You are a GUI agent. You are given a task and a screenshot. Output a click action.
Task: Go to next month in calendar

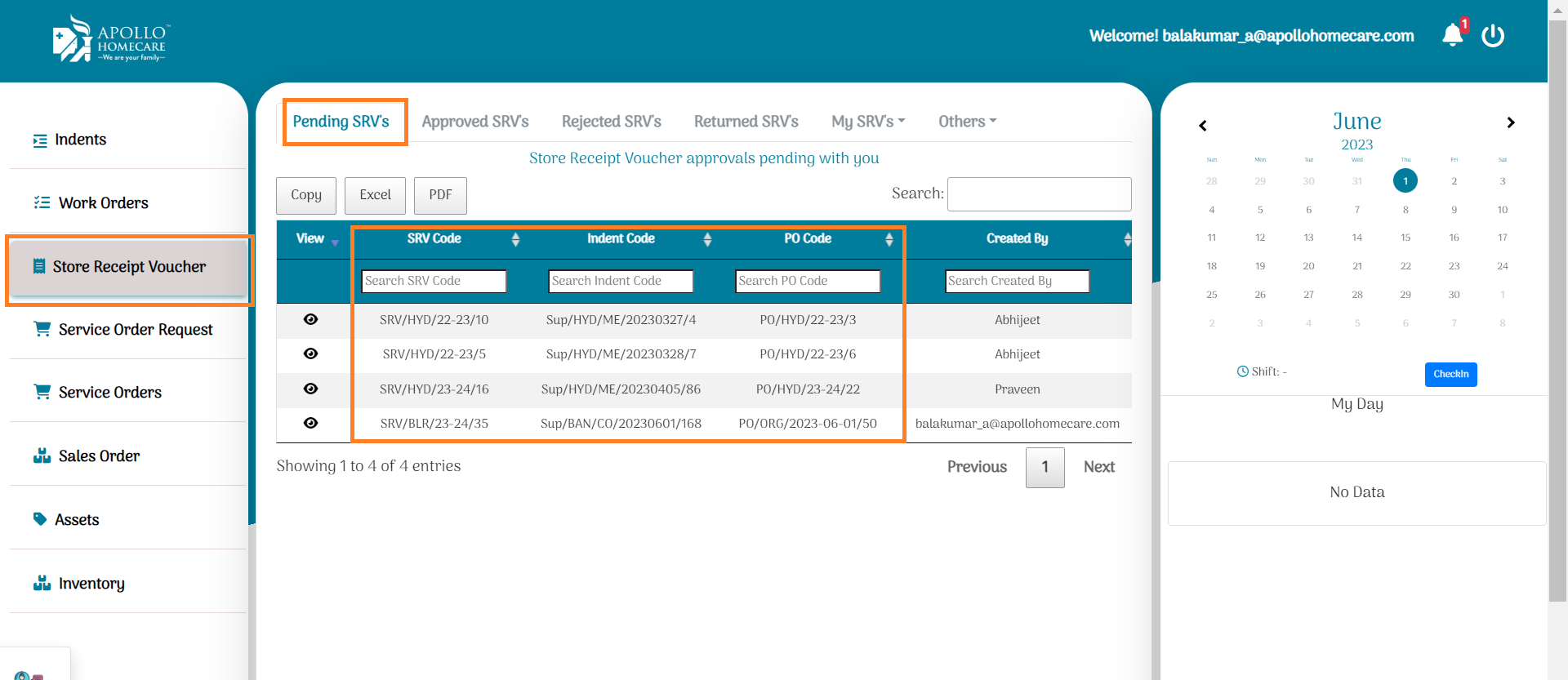tap(1511, 122)
